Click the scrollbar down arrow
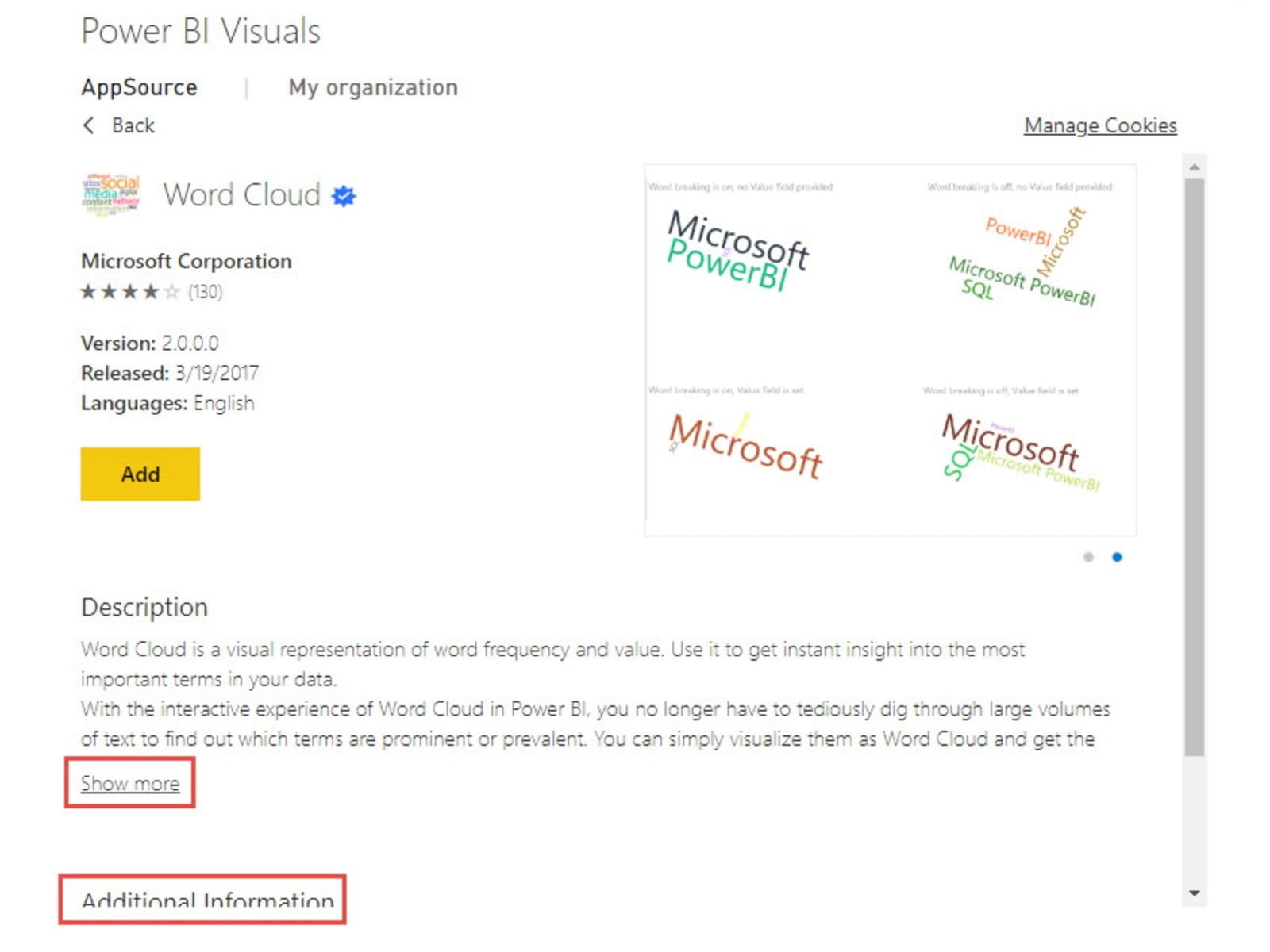 click(1194, 893)
